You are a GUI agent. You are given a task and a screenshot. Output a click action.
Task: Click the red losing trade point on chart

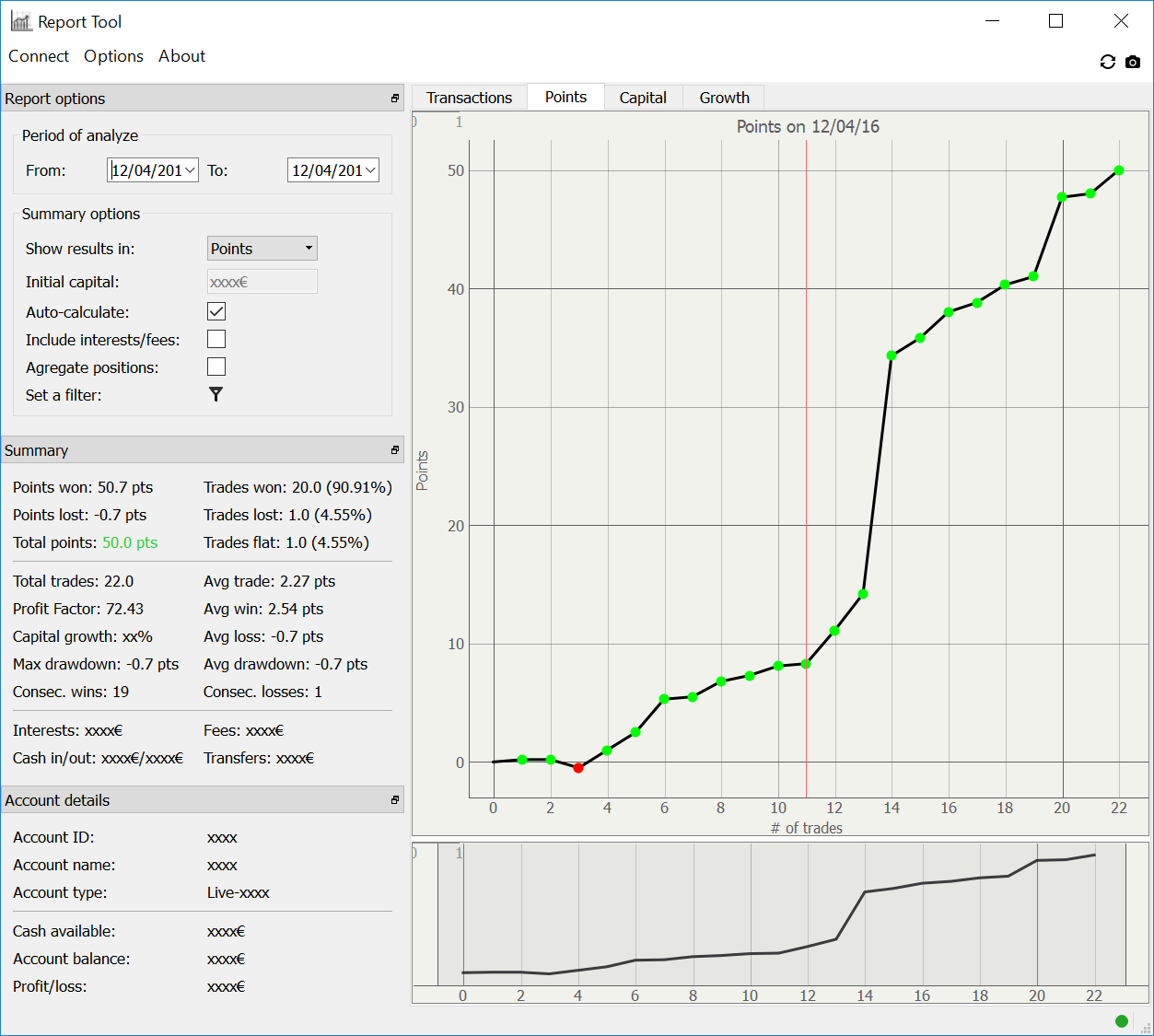pyautogui.click(x=578, y=767)
